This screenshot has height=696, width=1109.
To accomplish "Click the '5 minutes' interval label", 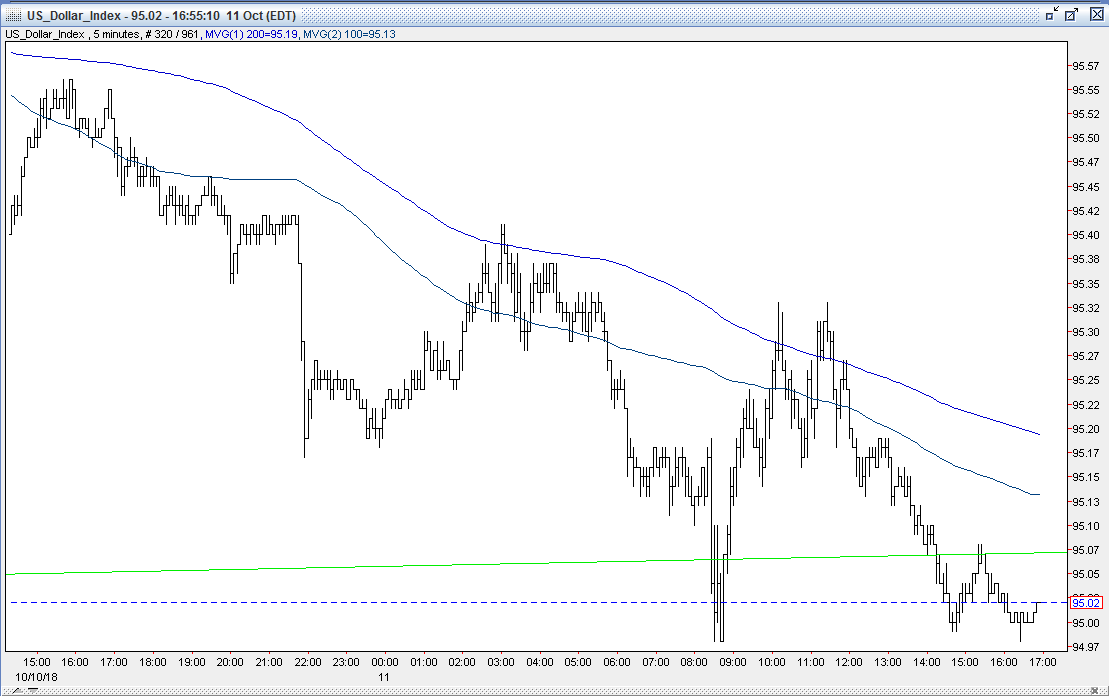I will [117, 34].
